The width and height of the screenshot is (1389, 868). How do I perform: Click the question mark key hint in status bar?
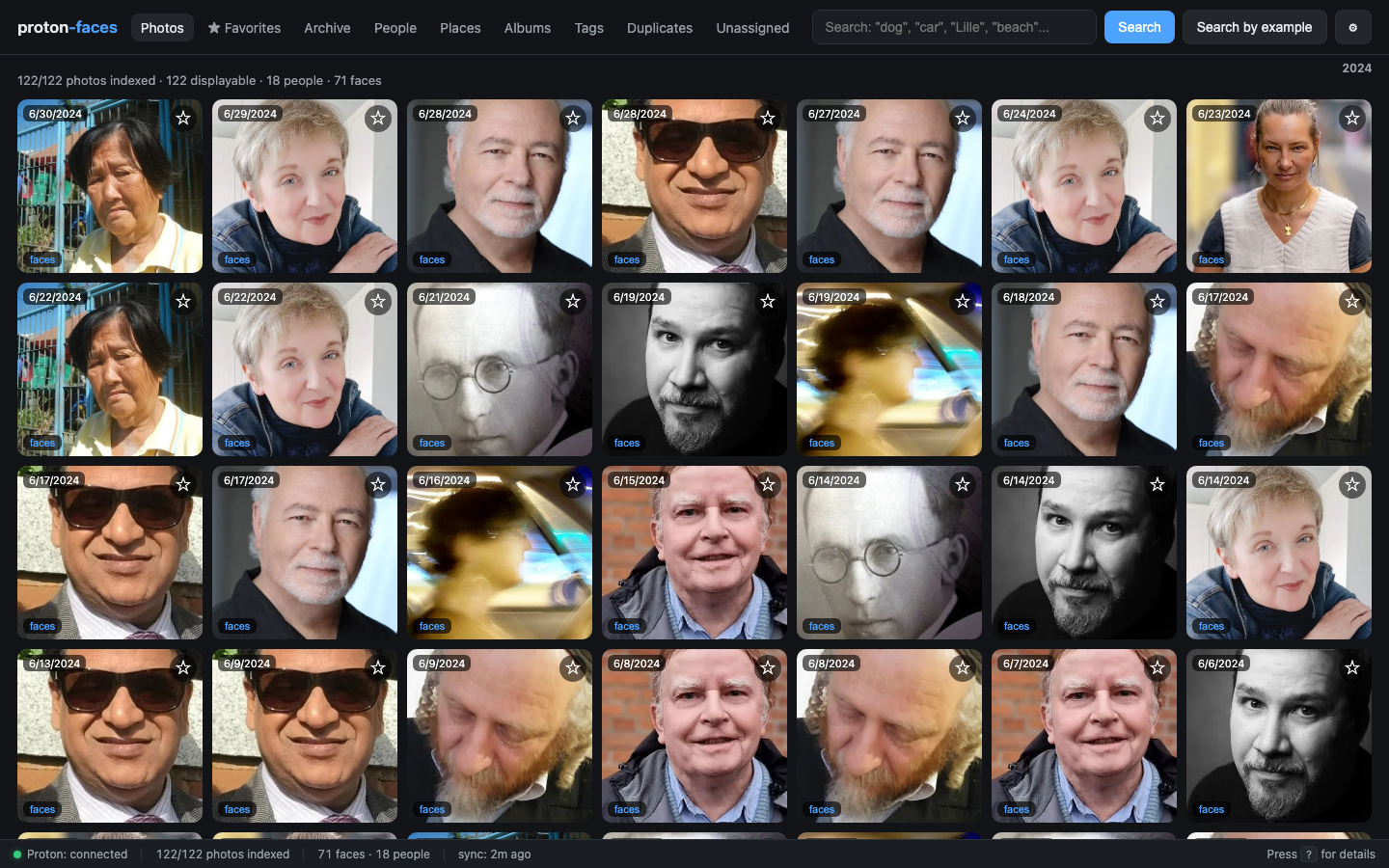coord(1309,854)
